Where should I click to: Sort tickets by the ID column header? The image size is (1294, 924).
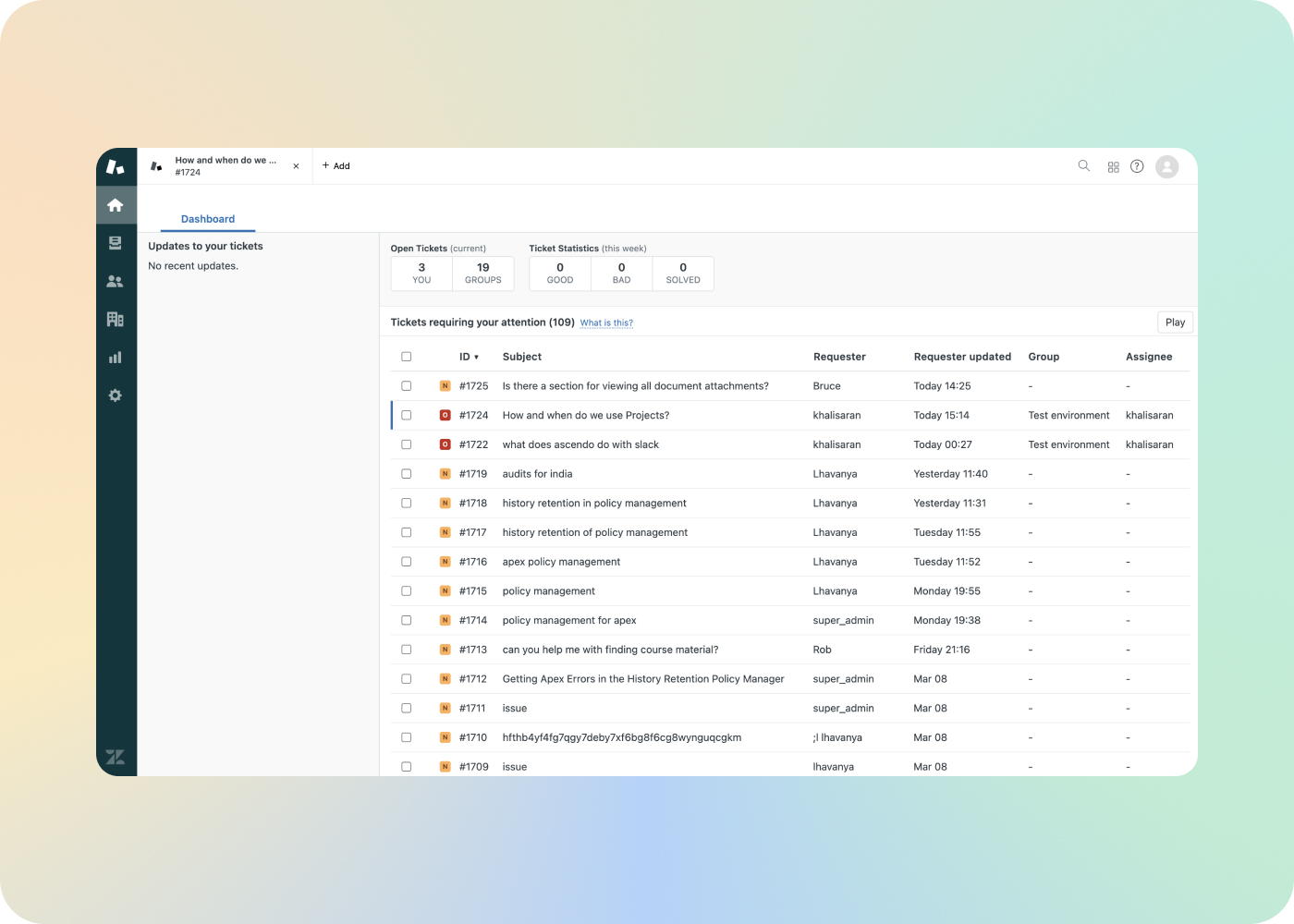tap(469, 357)
